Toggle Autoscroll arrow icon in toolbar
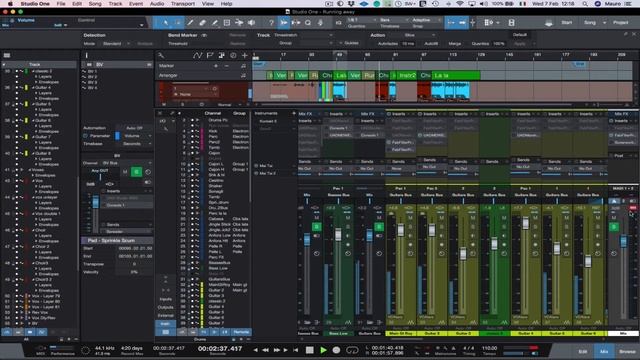The image size is (640, 360). pyautogui.click(x=284, y=23)
